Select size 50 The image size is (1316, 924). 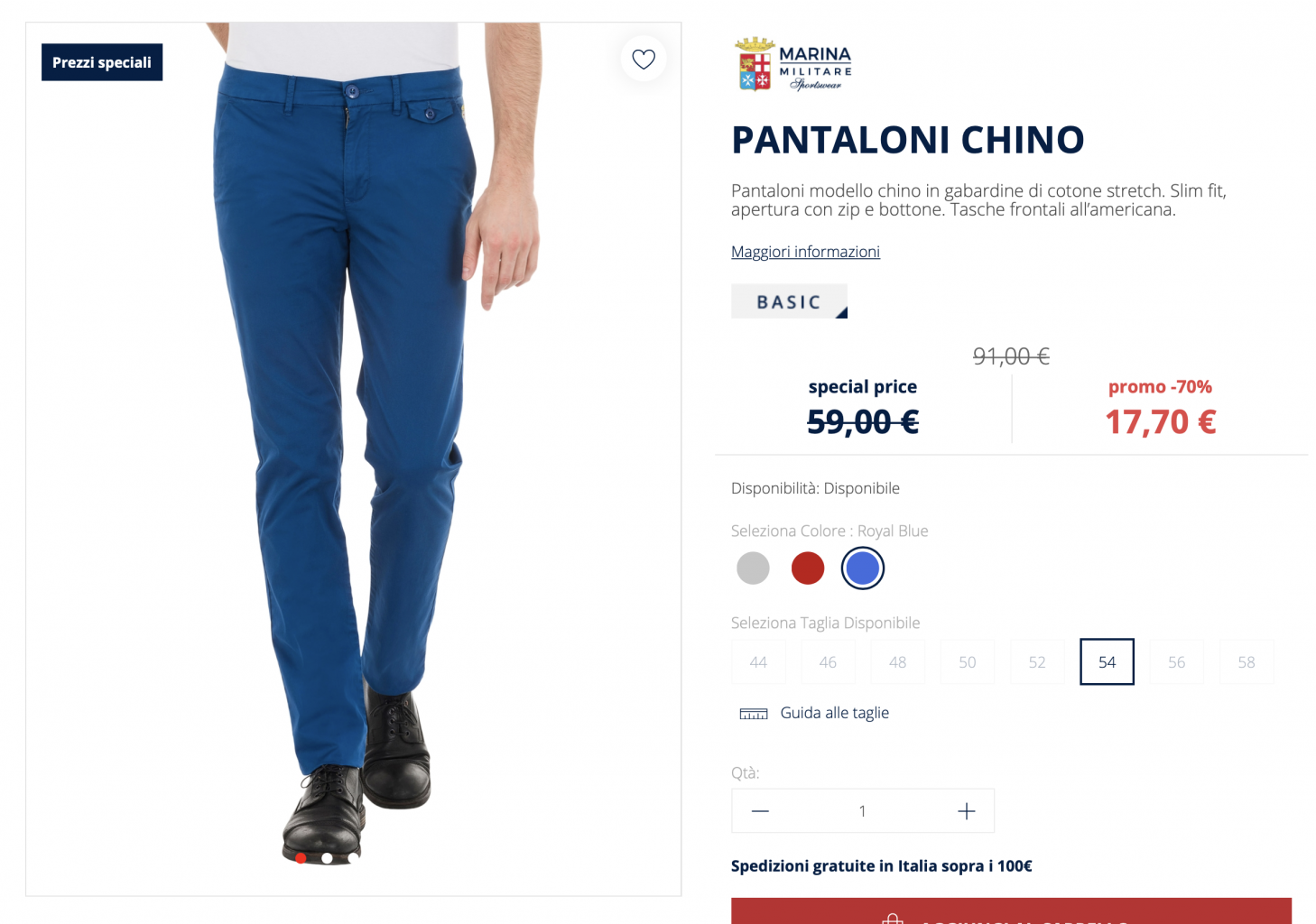point(968,661)
